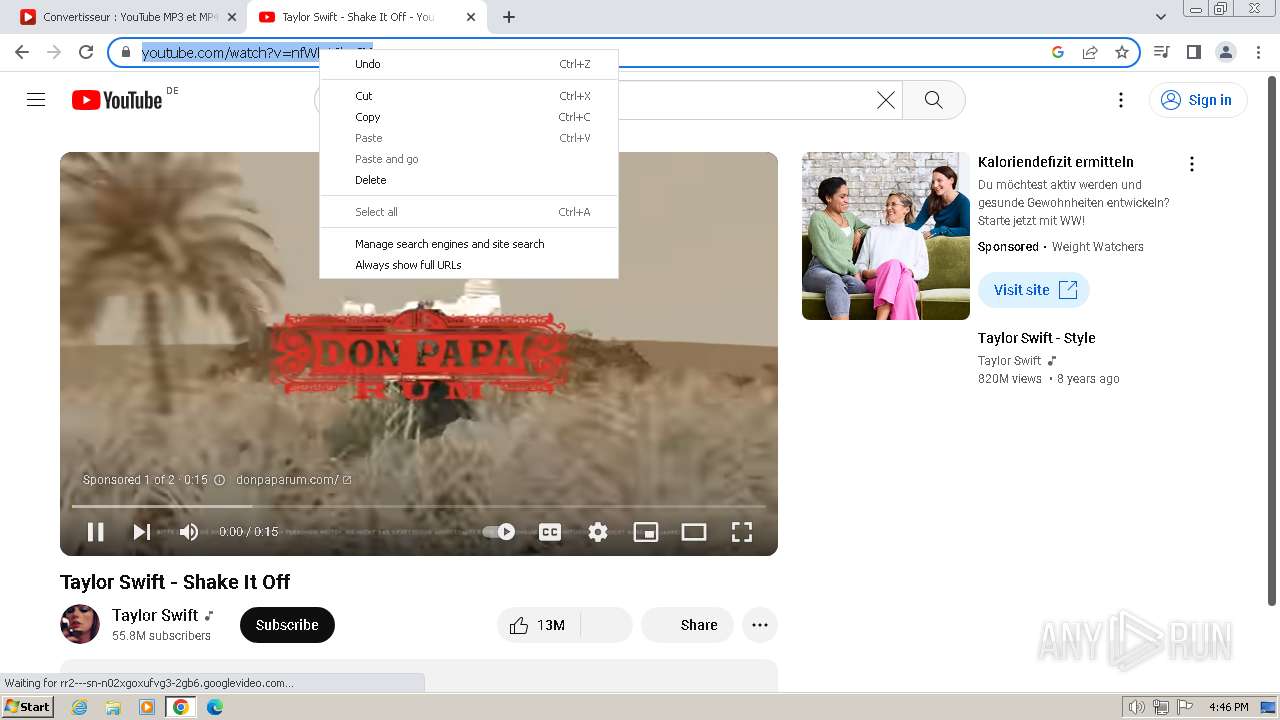The image size is (1280, 720).
Task: Select Manage search engines and site search
Action: click(469, 244)
